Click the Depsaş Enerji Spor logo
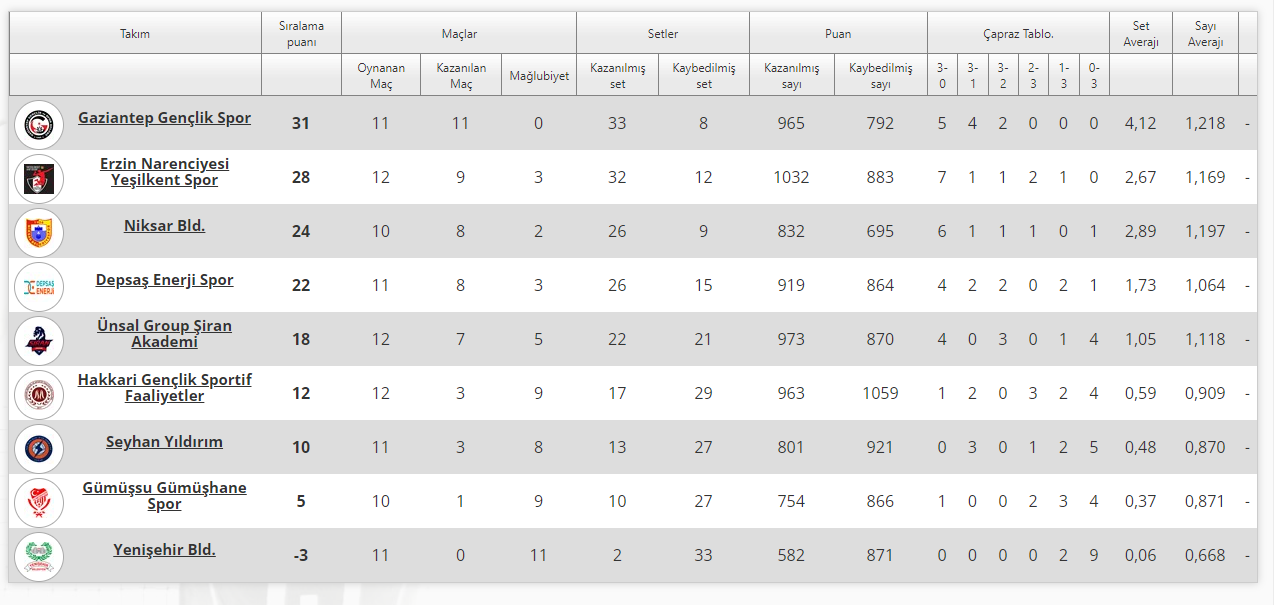Image resolution: width=1274 pixels, height=605 pixels. [x=40, y=286]
